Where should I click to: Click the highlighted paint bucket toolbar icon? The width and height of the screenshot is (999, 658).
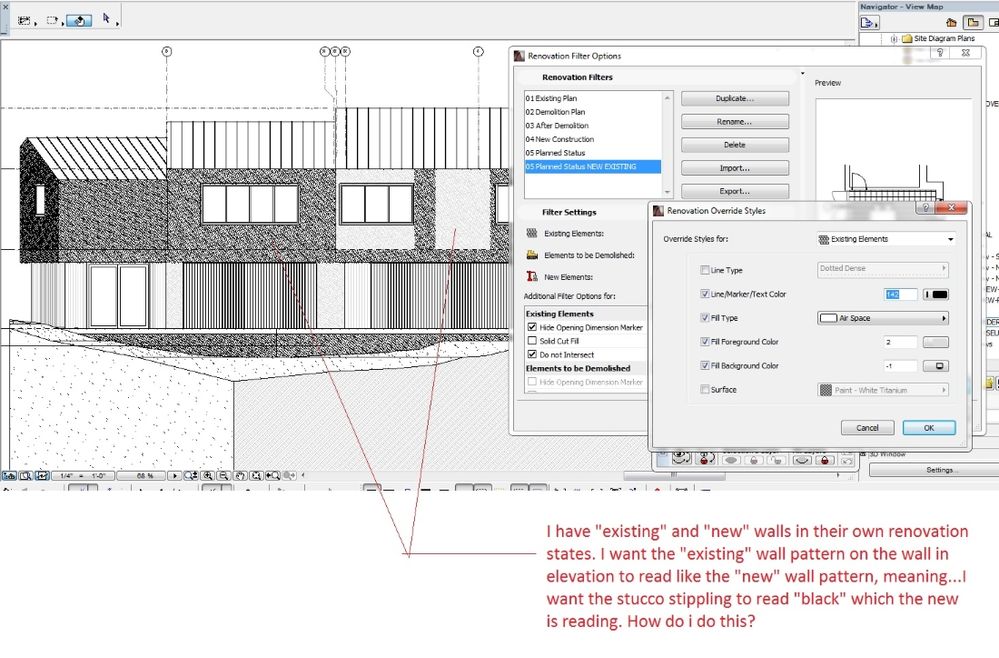pos(81,19)
